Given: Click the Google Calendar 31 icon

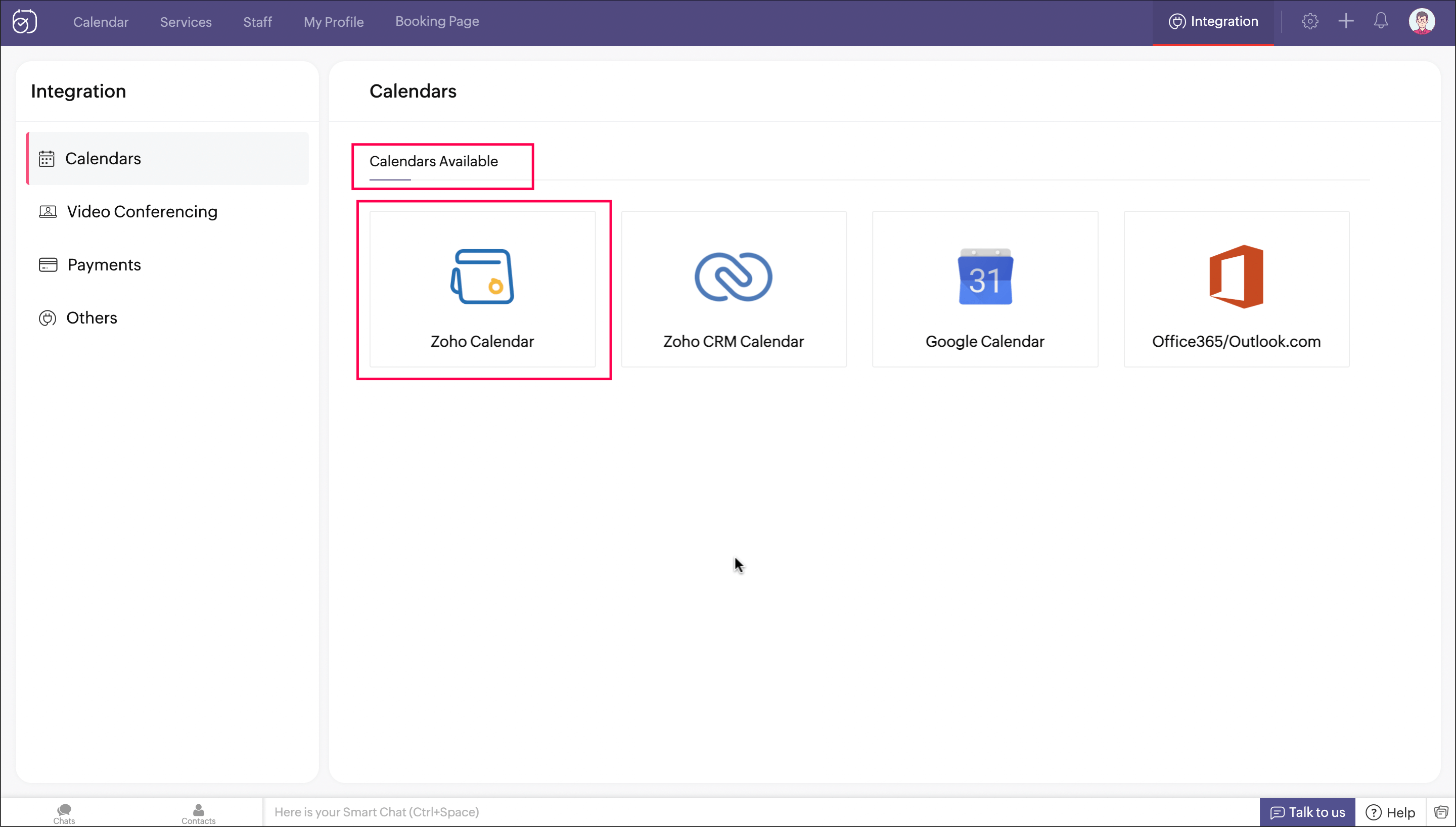Looking at the screenshot, I should click(985, 277).
